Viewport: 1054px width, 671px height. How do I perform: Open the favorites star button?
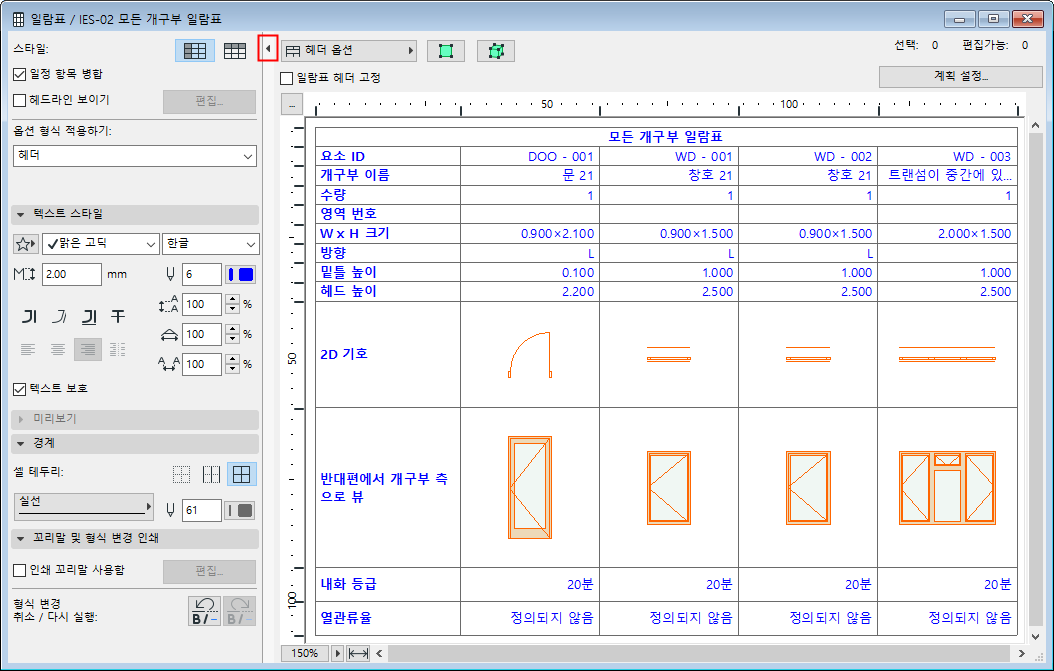pos(26,243)
